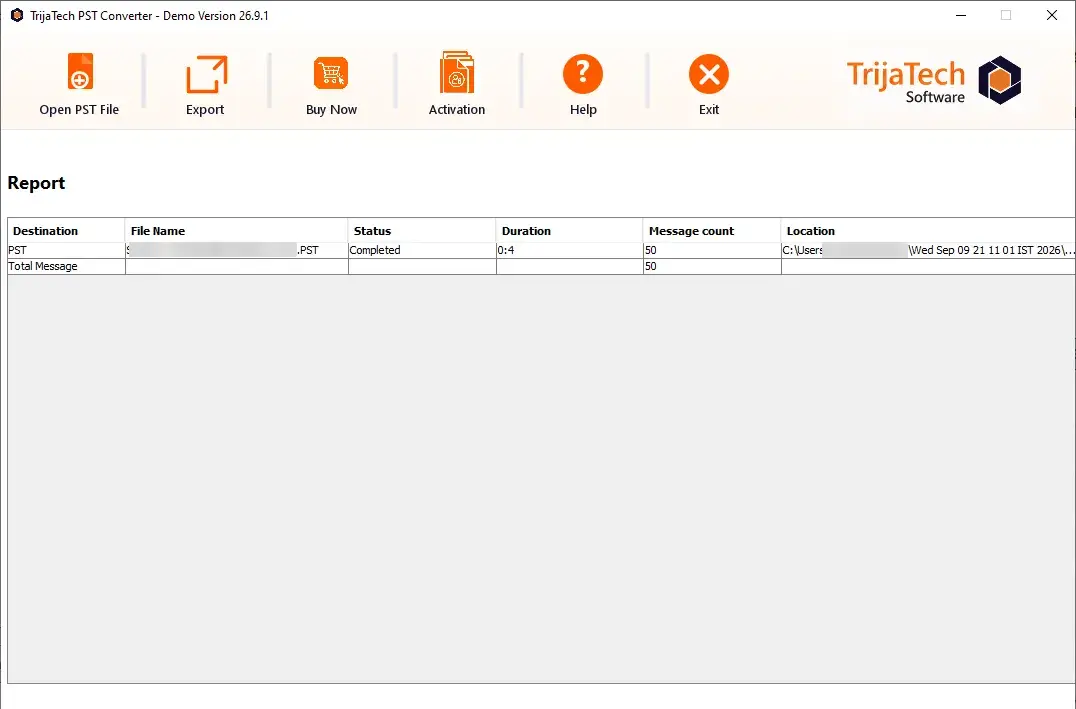Click the C:\Users location path cell
The width and height of the screenshot is (1076, 709).
coord(928,250)
